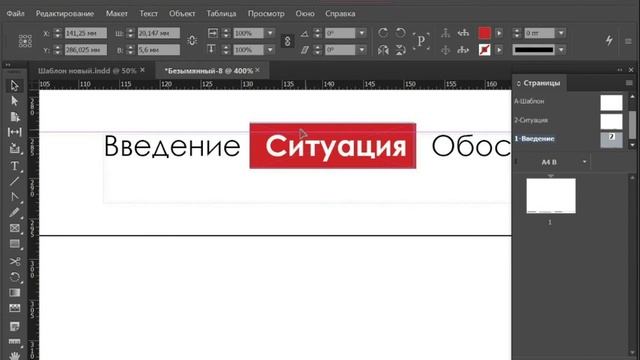Select the 2-Ситуация master page

tap(568, 120)
